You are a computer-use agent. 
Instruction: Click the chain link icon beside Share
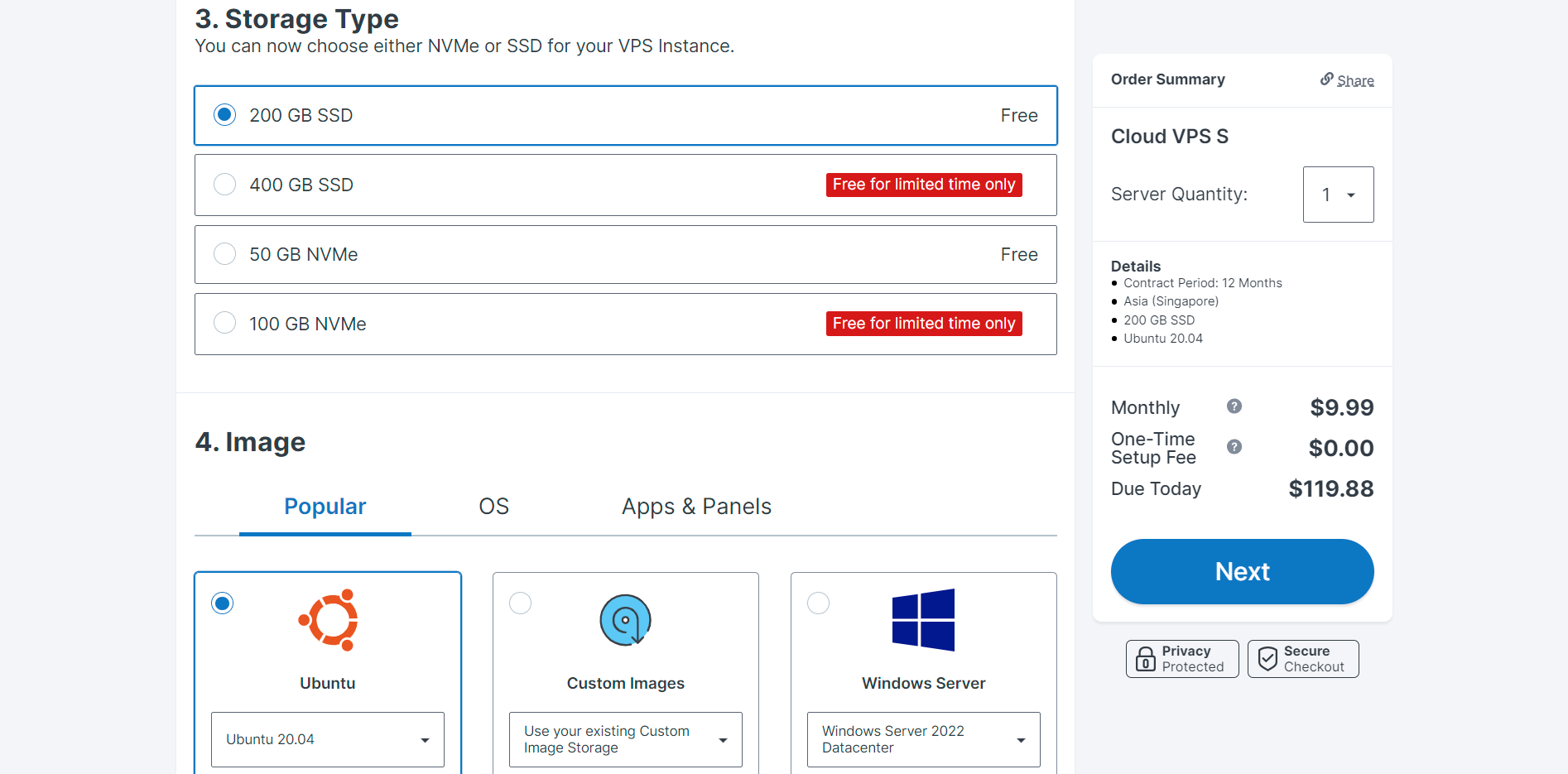click(1326, 79)
